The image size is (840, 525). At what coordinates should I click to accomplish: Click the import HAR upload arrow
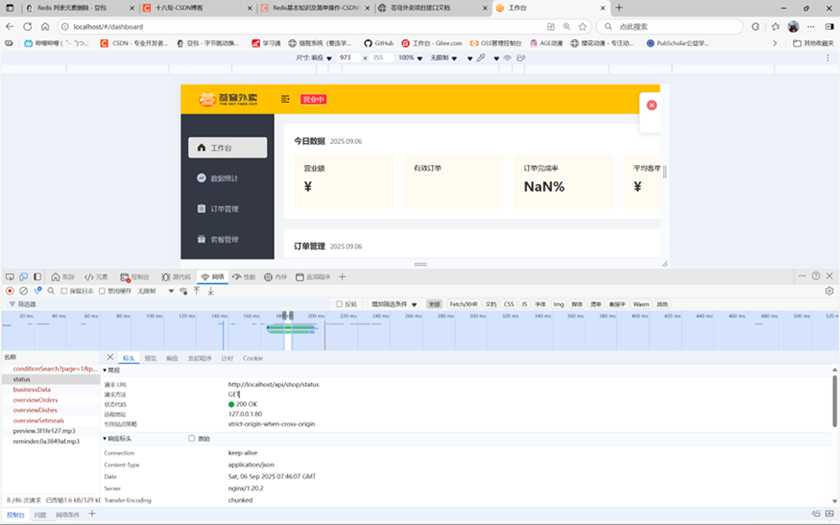click(197, 291)
